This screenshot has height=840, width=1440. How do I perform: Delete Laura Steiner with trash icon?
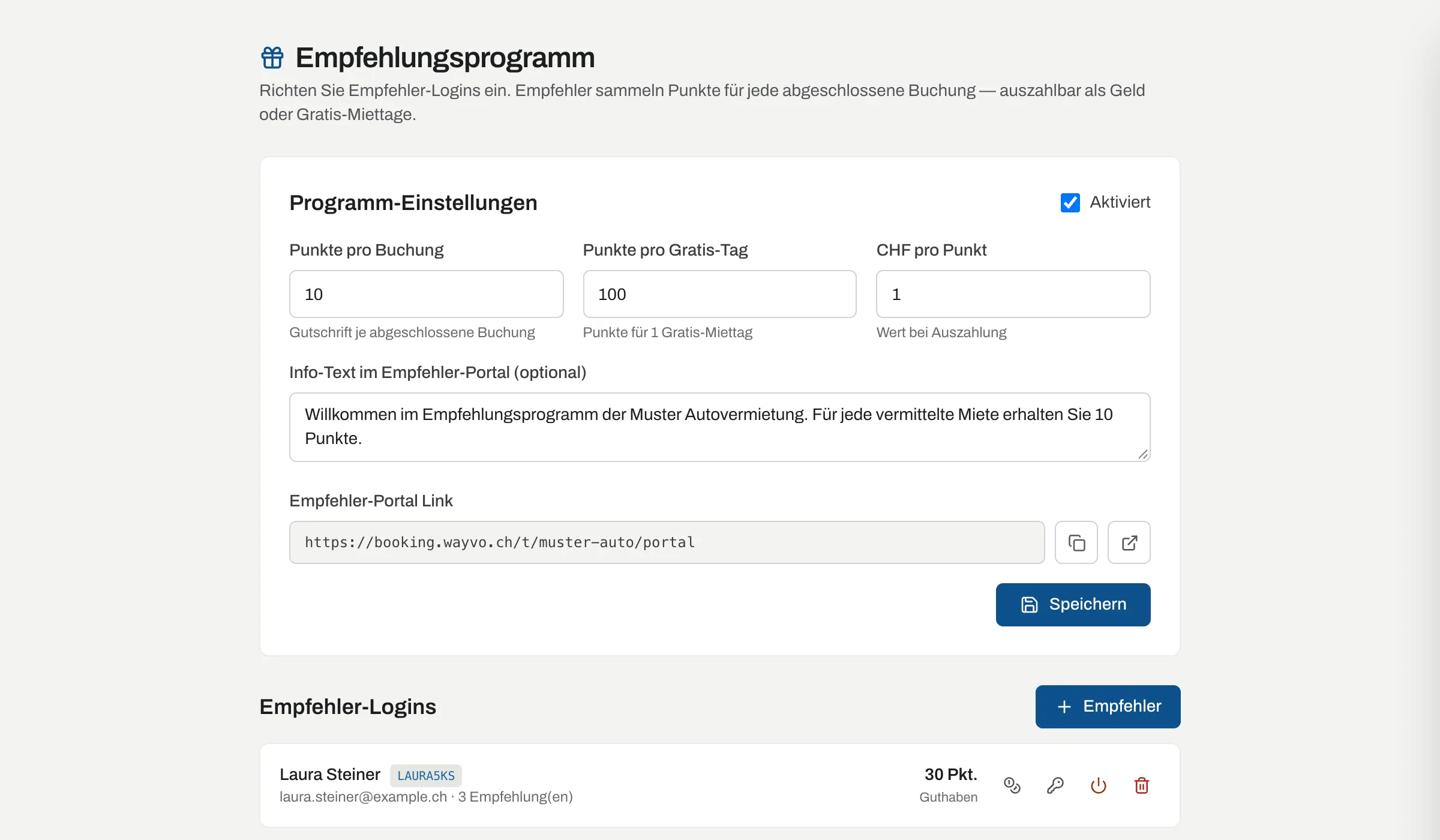(1142, 785)
